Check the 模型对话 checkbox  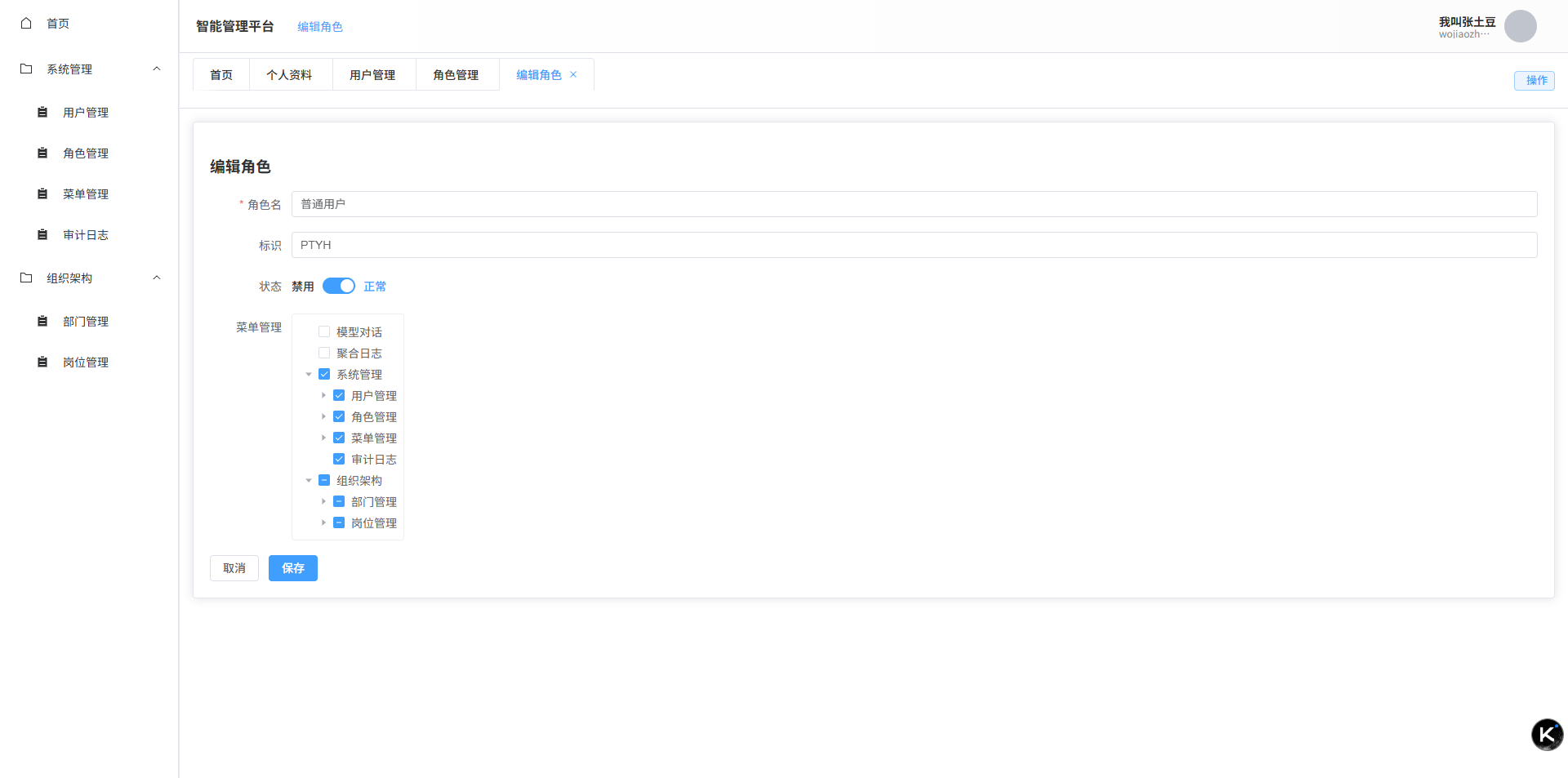[324, 331]
